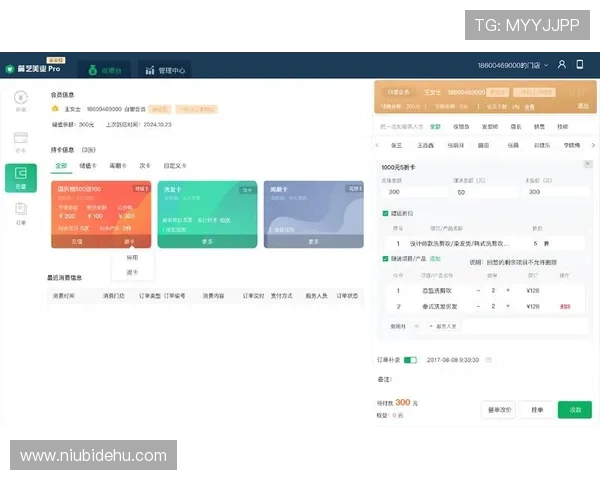Click the green 收款 payment button
600x480 pixels.
575,410
